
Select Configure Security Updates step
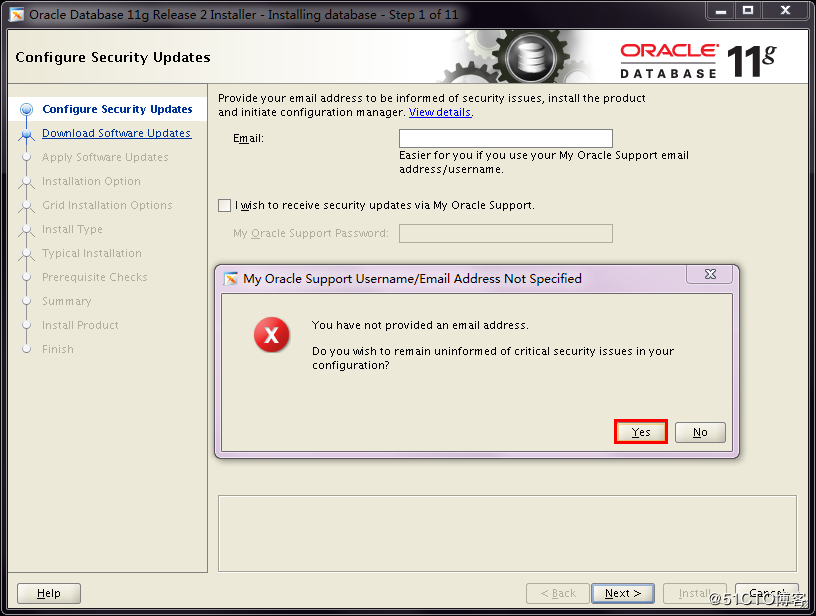[117, 109]
